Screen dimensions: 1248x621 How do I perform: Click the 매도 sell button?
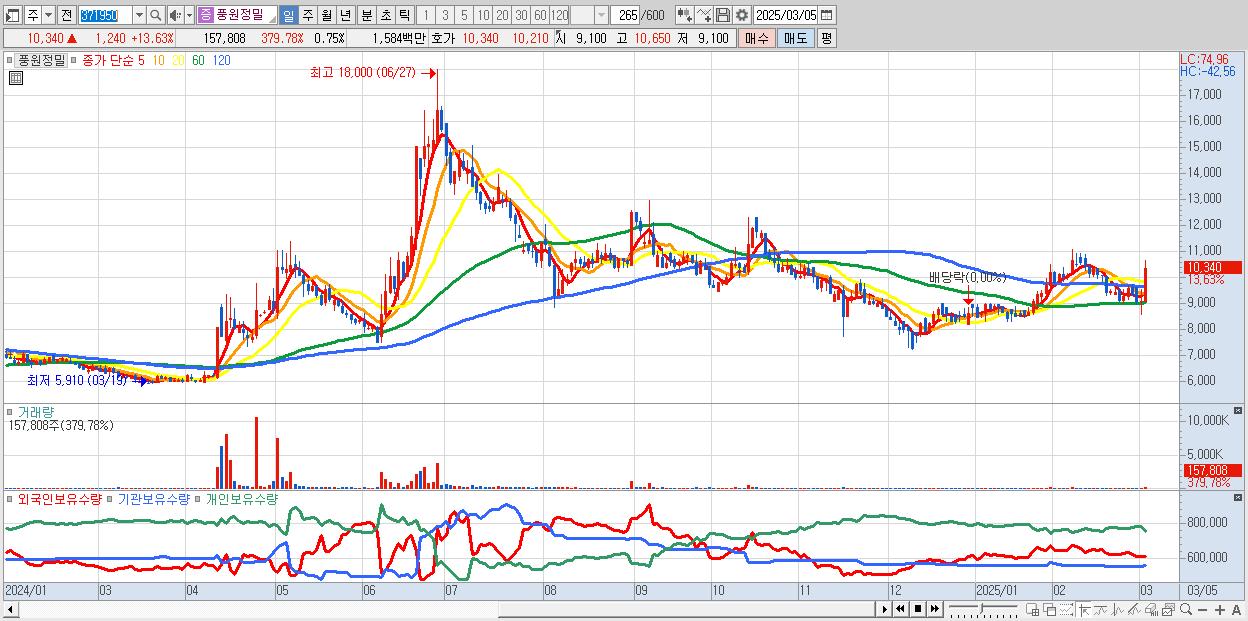coord(796,38)
